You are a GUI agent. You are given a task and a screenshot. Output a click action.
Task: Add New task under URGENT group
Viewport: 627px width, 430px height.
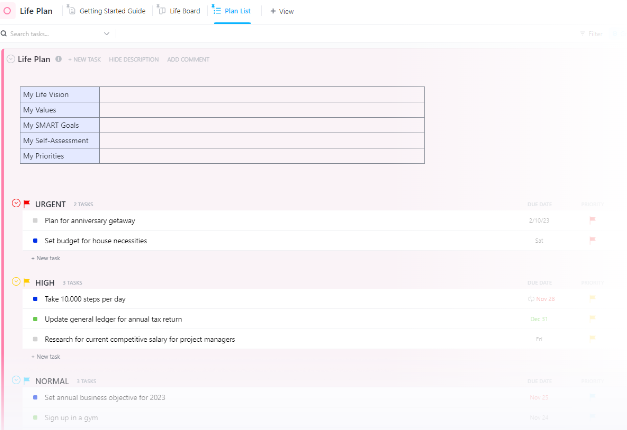(x=46, y=258)
